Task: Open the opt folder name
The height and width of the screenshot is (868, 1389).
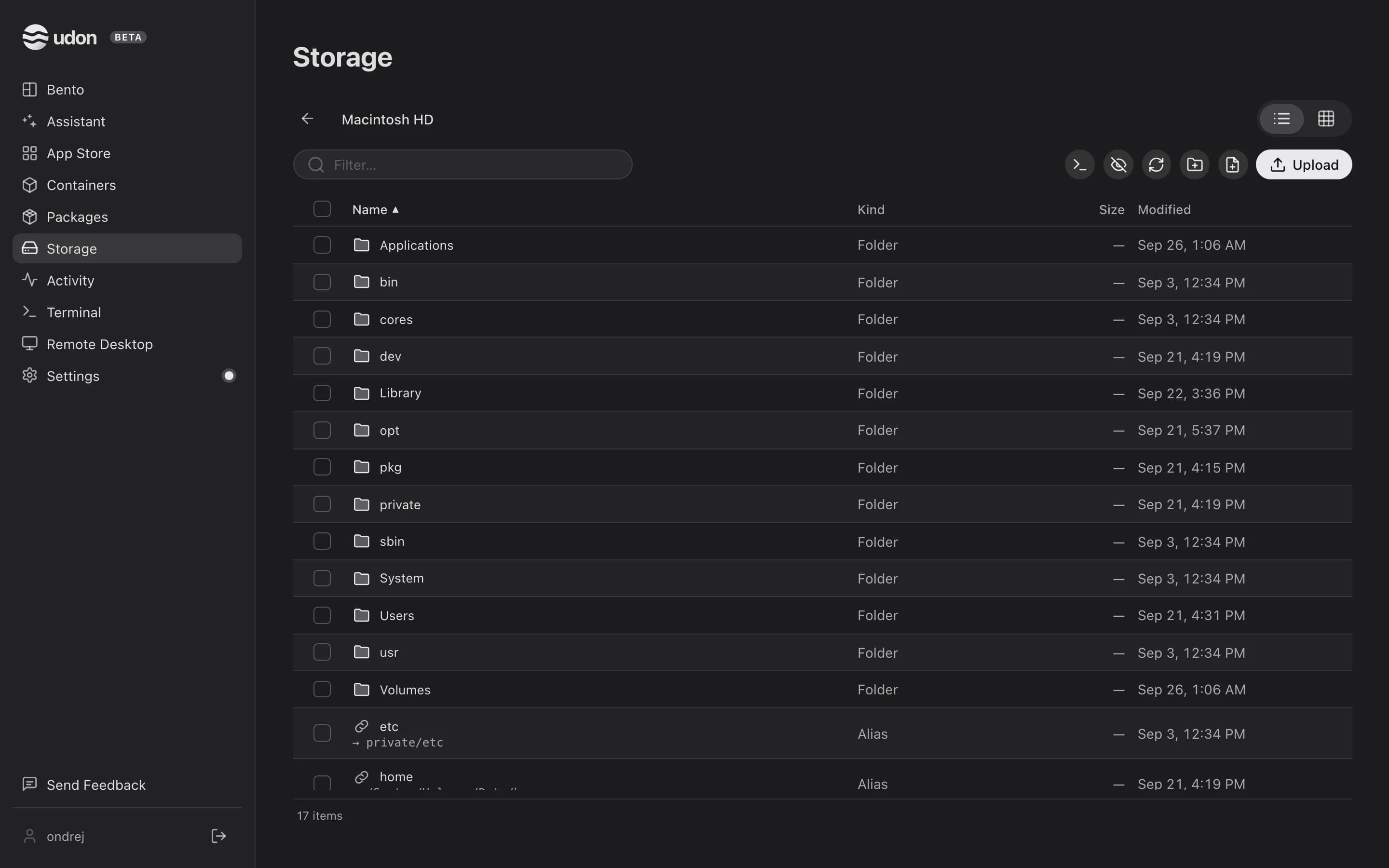Action: (x=389, y=431)
